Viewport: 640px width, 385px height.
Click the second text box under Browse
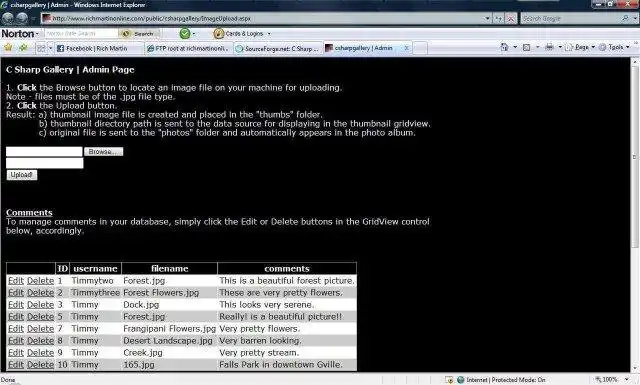coord(44,163)
